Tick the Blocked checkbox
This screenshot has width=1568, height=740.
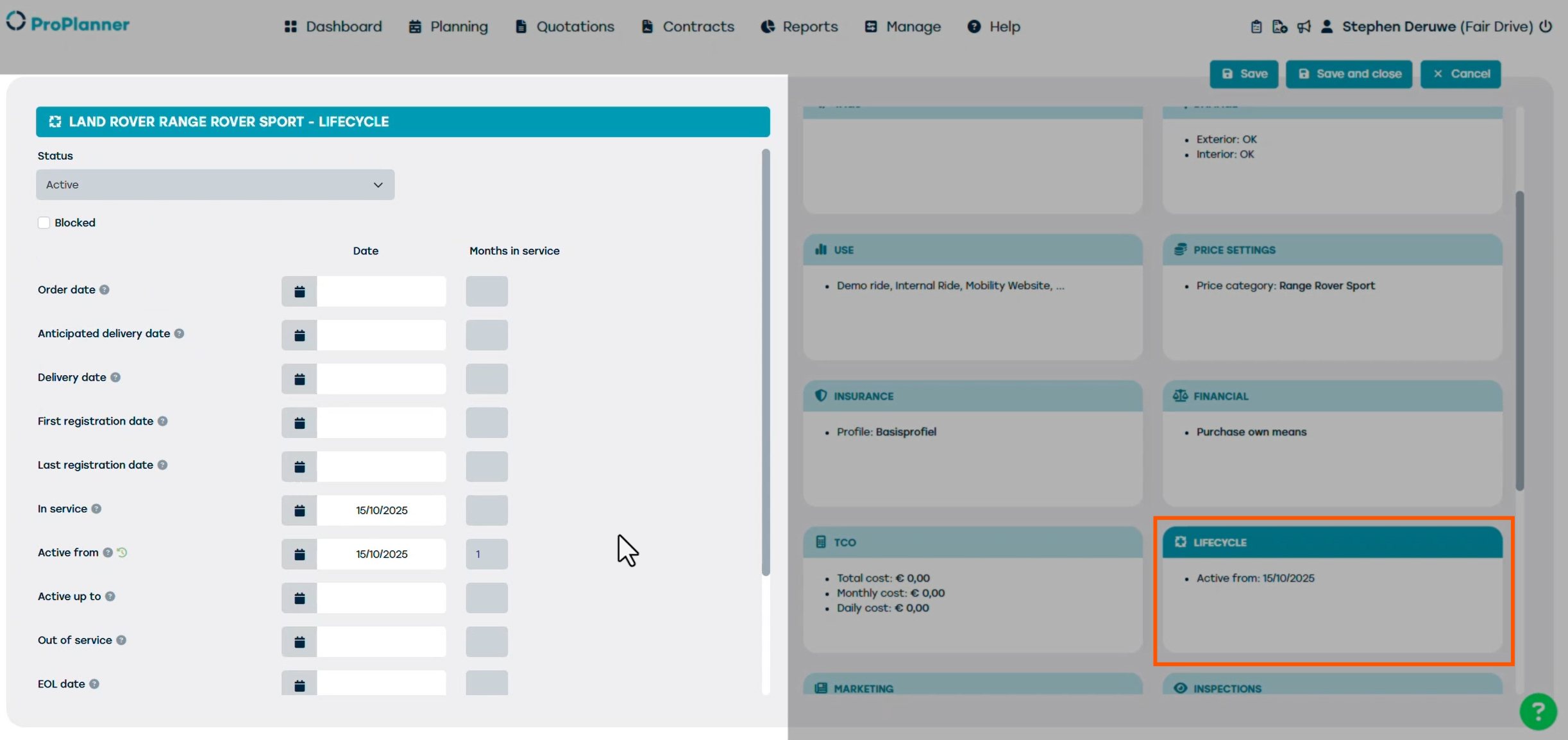pyautogui.click(x=44, y=223)
